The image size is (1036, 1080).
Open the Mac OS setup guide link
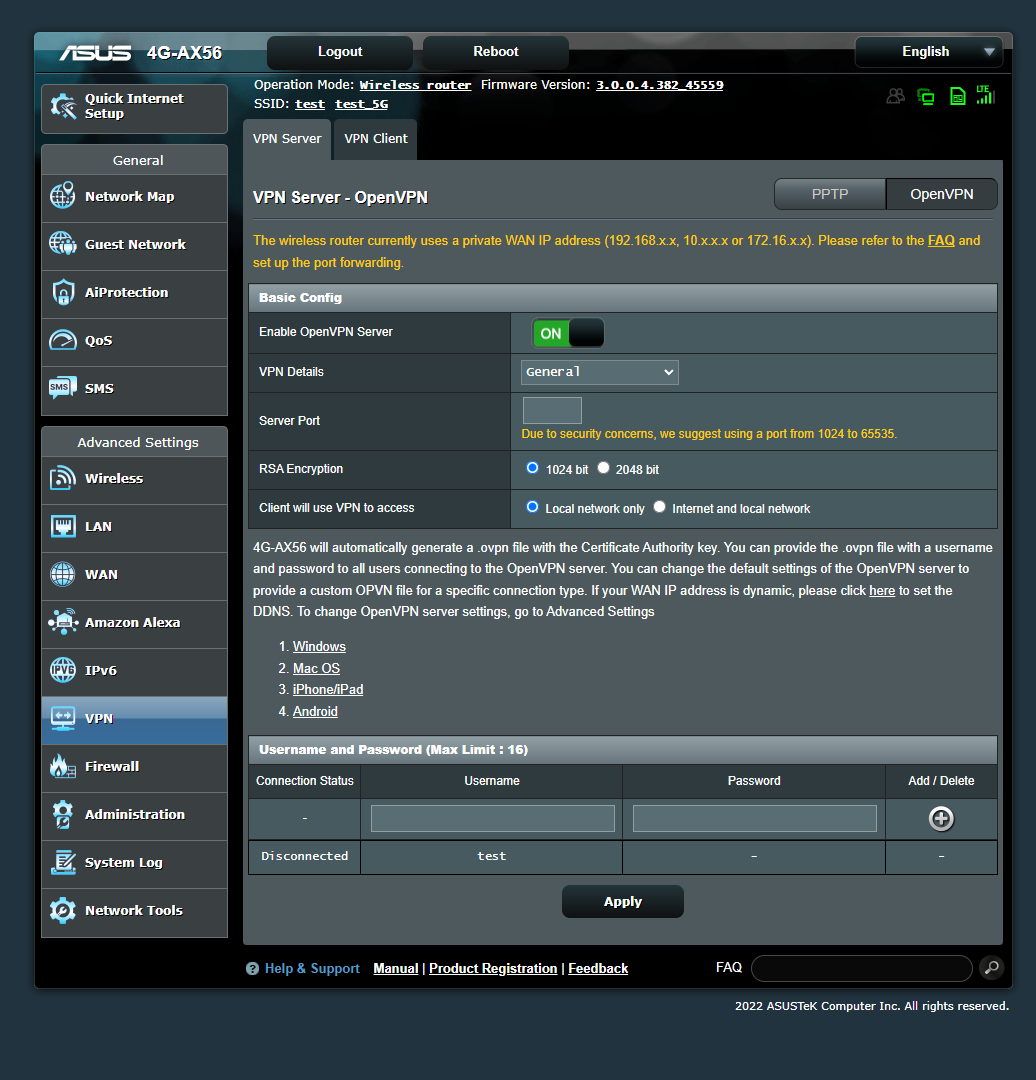(316, 668)
